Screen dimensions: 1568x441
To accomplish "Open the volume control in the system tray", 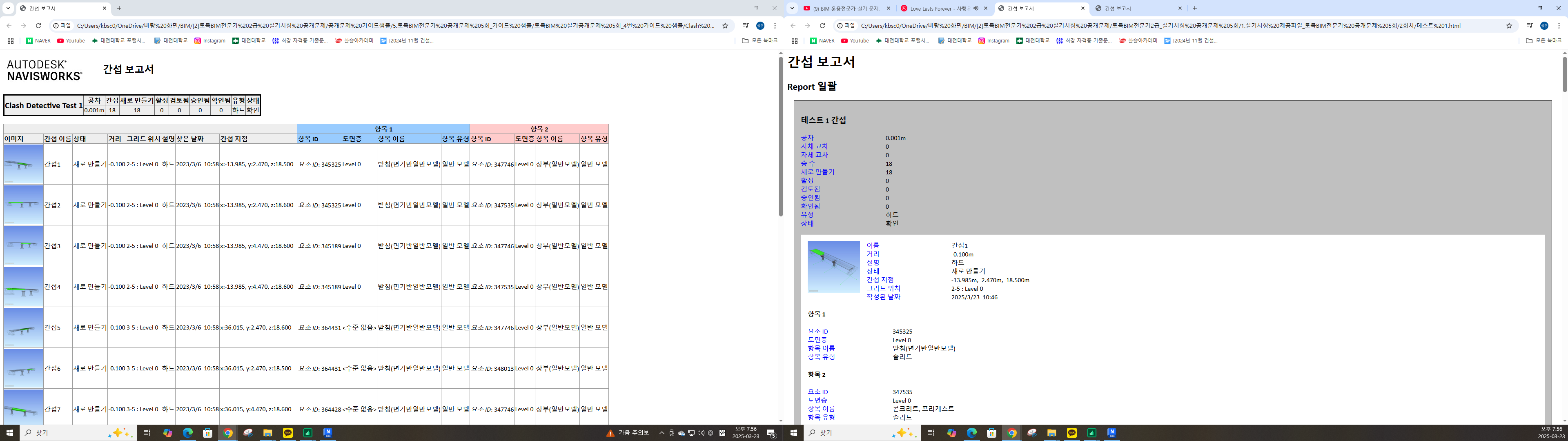I will [x=701, y=433].
